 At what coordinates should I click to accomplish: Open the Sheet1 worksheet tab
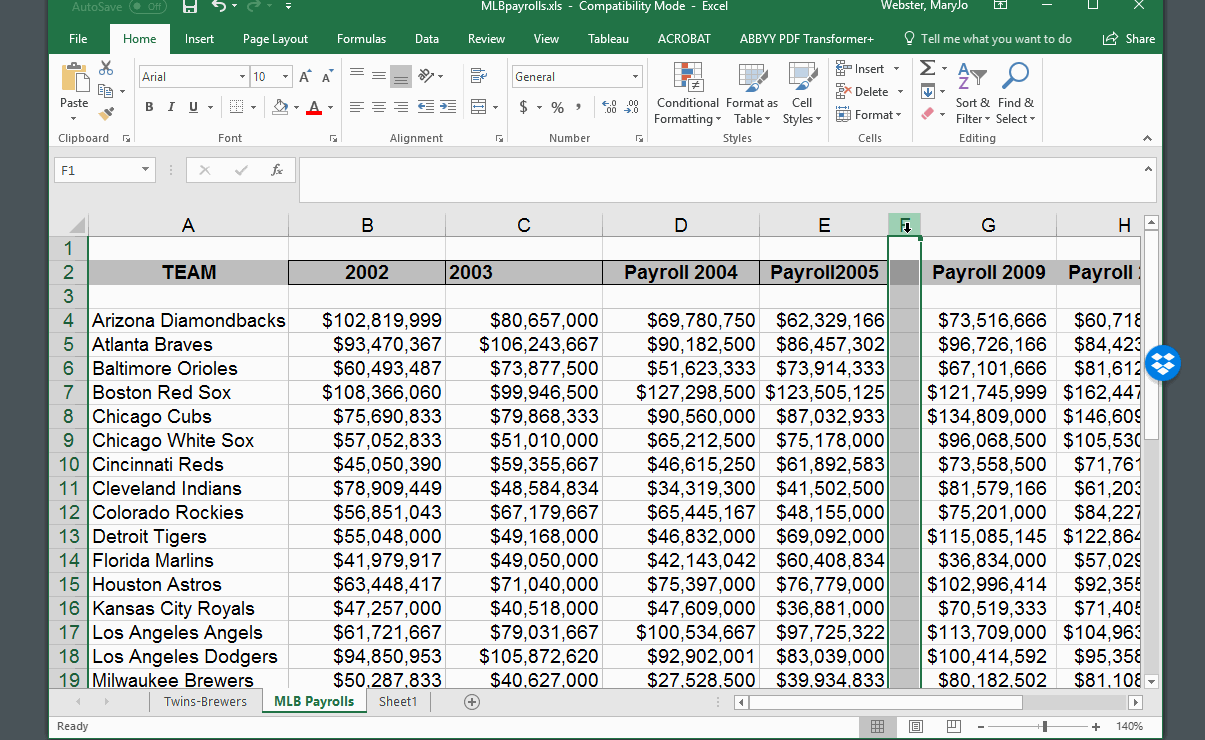[x=398, y=702]
